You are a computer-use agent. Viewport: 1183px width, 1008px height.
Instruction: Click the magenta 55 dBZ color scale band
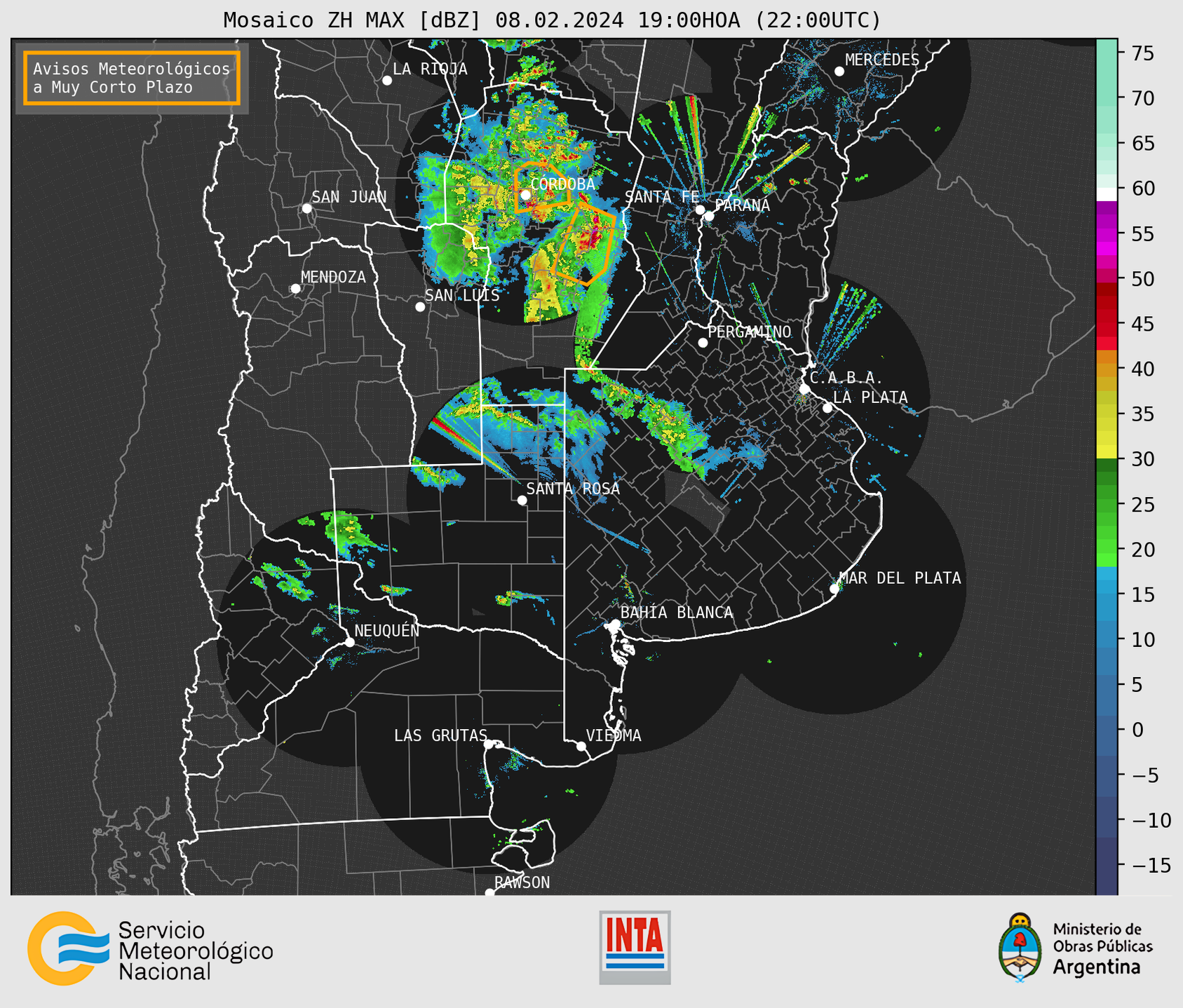pos(1107,235)
